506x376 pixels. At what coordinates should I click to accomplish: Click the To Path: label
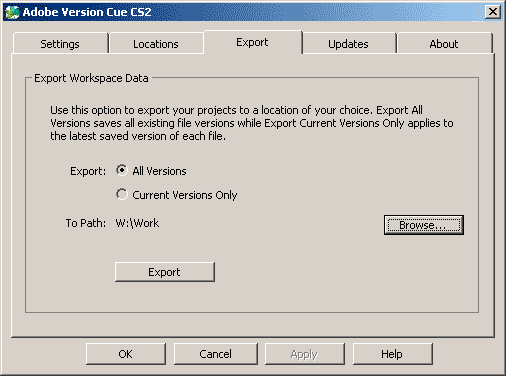(x=86, y=223)
